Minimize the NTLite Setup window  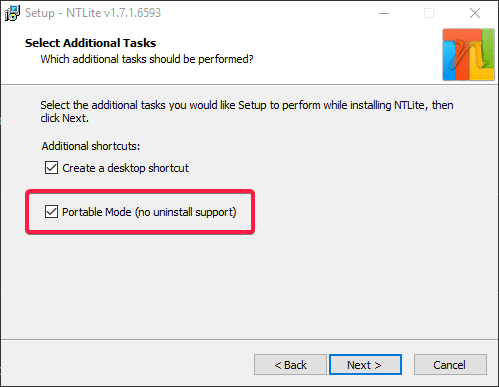point(384,13)
